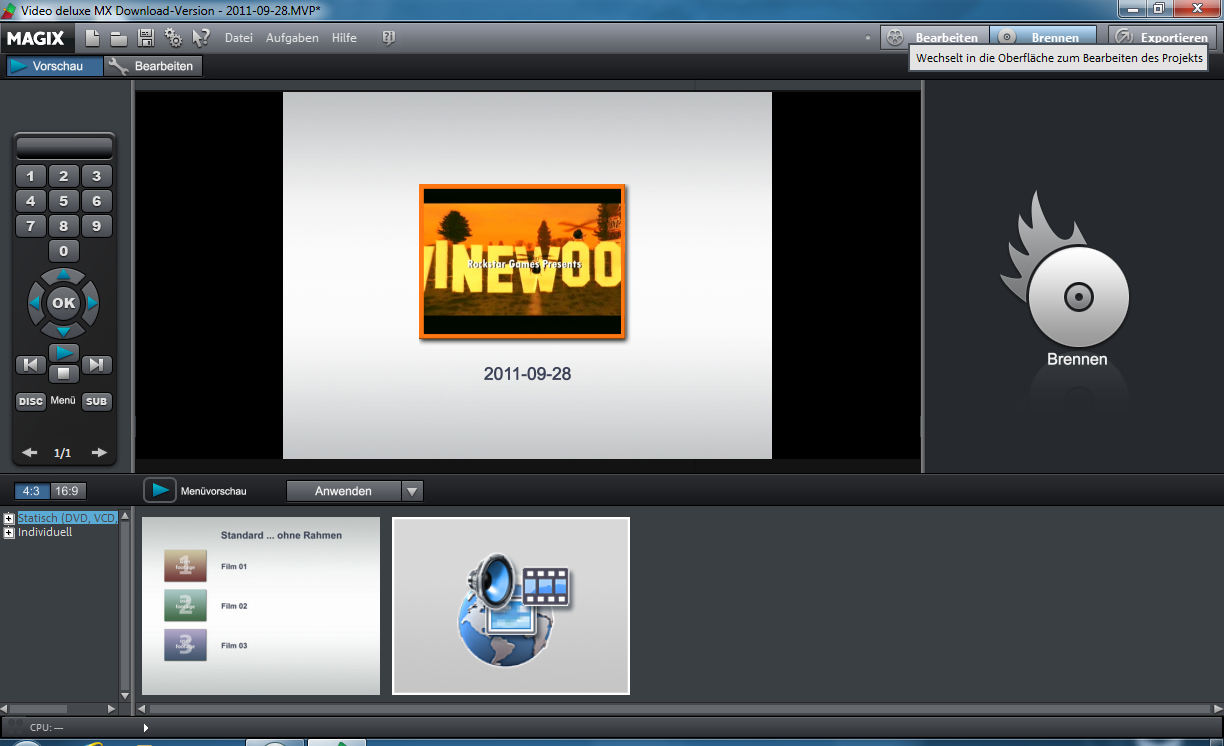The width and height of the screenshot is (1224, 746).
Task: Click the DISC button on the remote
Action: [31, 401]
